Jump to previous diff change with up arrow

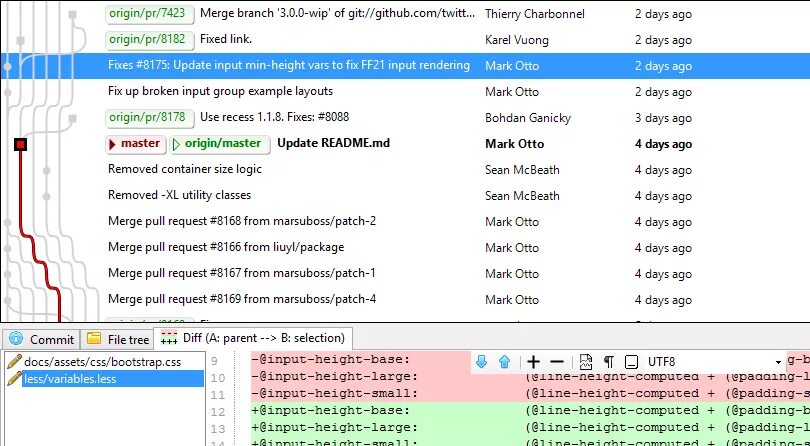pyautogui.click(x=505, y=362)
